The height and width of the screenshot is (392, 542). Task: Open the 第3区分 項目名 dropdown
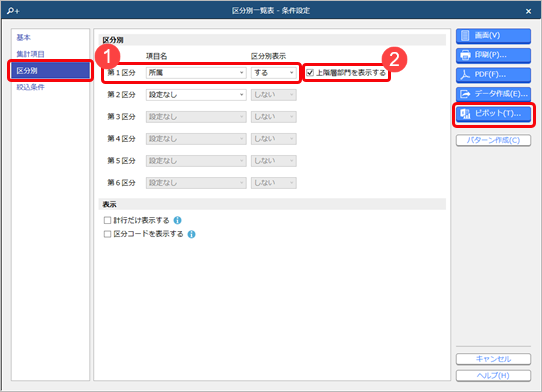(196, 117)
